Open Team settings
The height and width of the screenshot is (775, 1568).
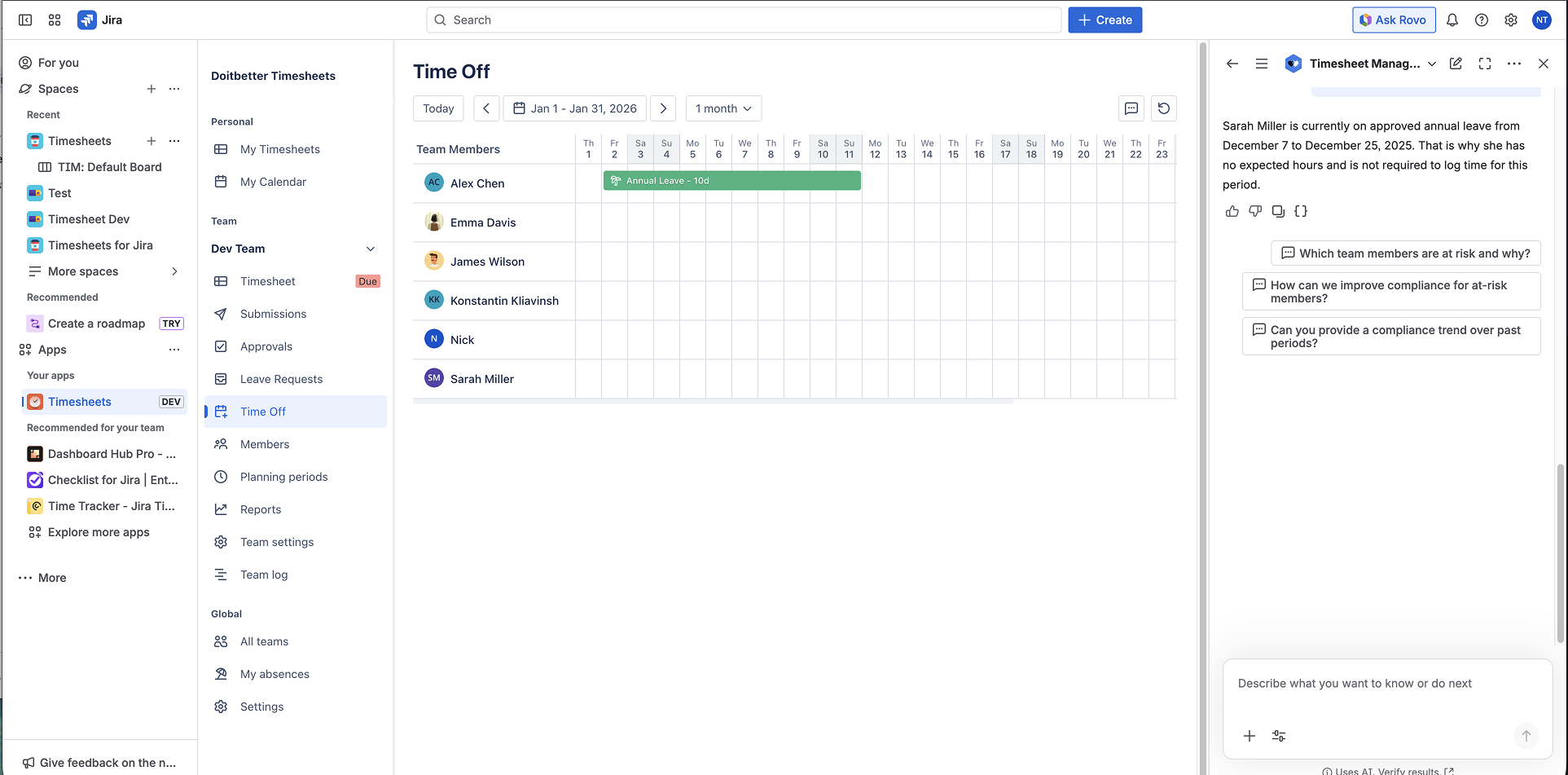pyautogui.click(x=295, y=542)
